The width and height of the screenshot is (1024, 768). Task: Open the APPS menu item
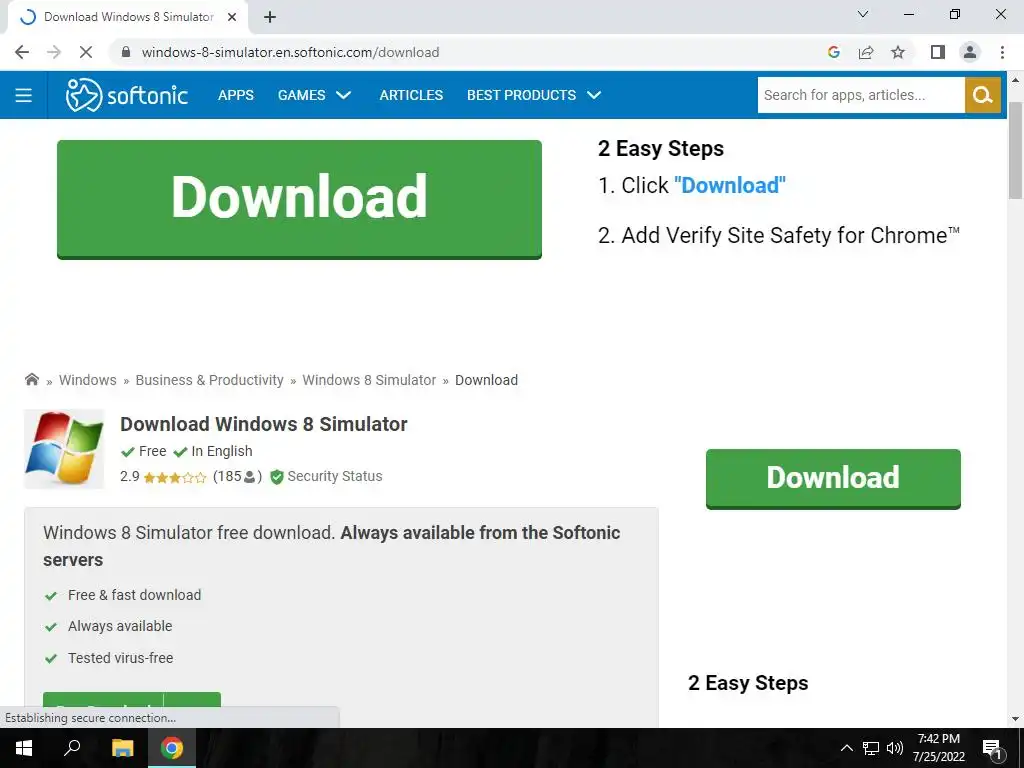(236, 95)
